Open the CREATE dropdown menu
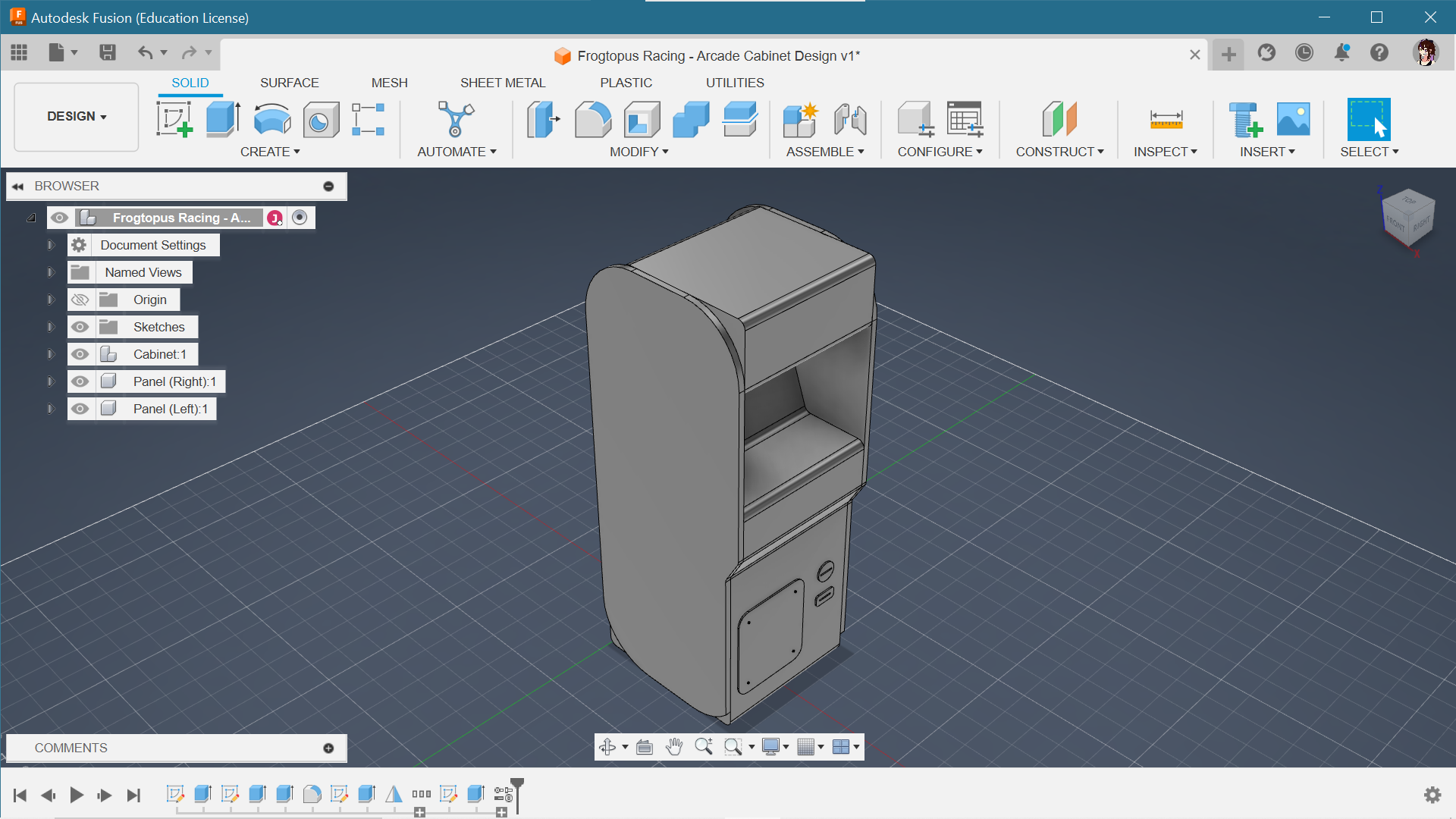 point(270,152)
